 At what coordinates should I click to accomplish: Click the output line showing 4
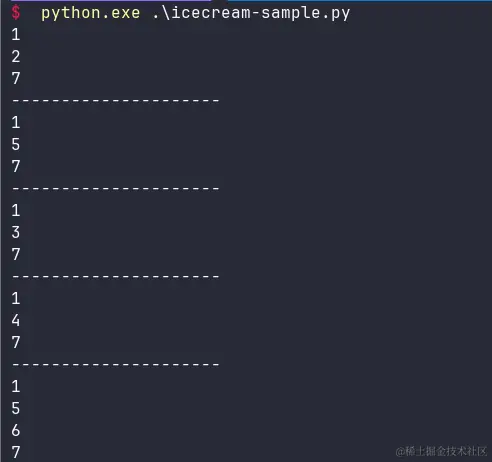click(x=16, y=320)
